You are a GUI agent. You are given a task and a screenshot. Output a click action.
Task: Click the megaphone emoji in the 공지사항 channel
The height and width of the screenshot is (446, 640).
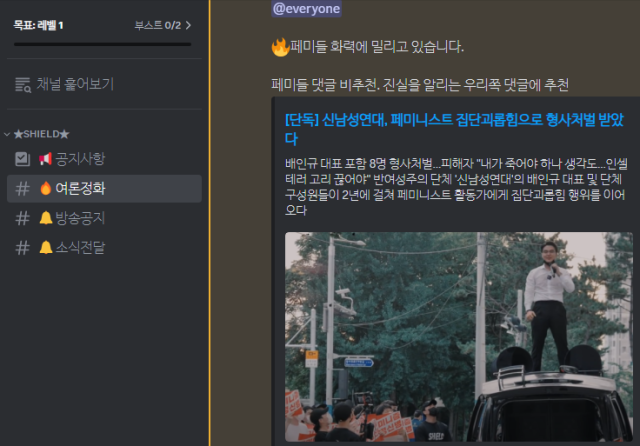(x=46, y=159)
